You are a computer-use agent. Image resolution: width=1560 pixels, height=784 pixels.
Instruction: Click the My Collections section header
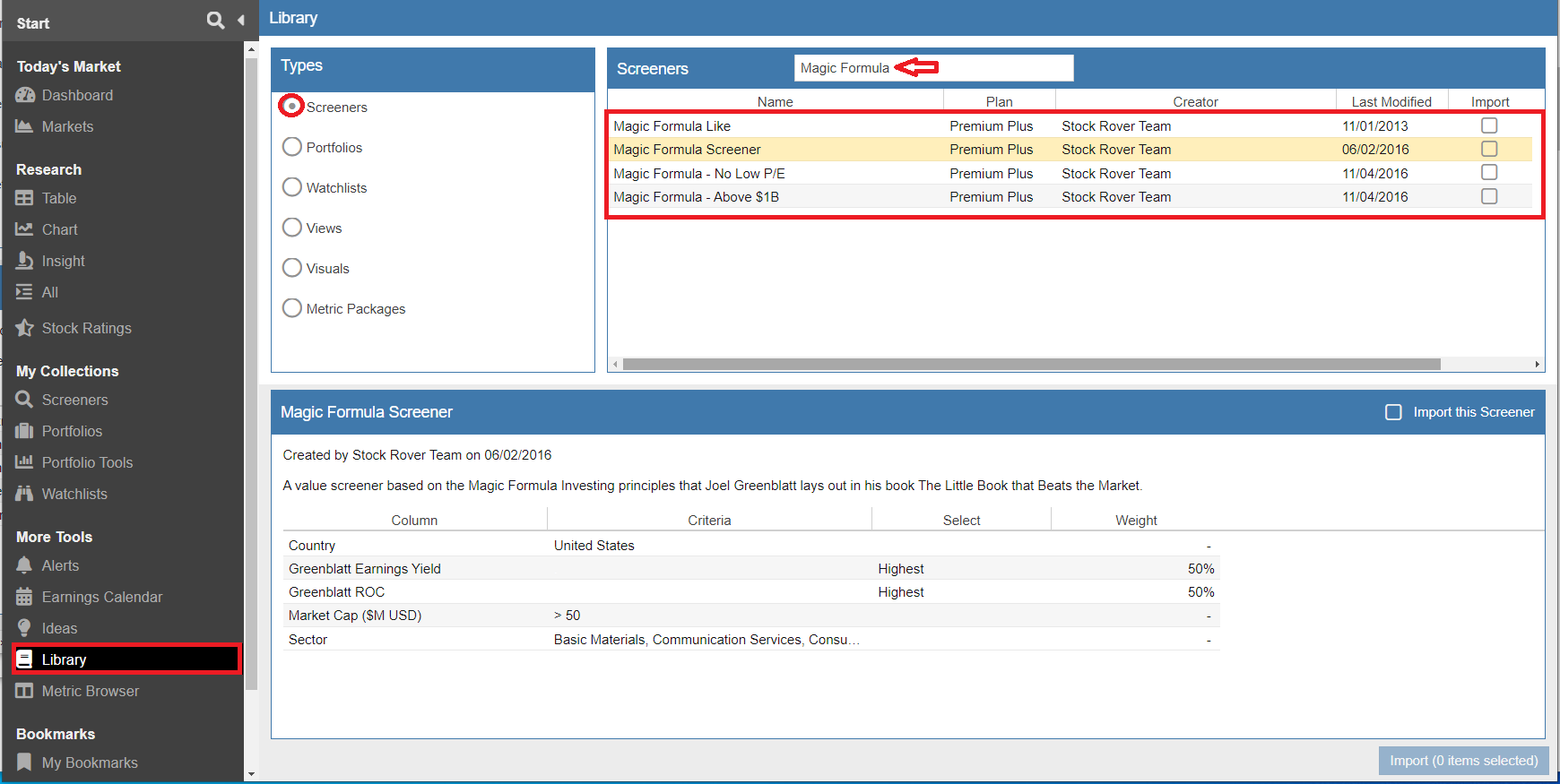[67, 371]
